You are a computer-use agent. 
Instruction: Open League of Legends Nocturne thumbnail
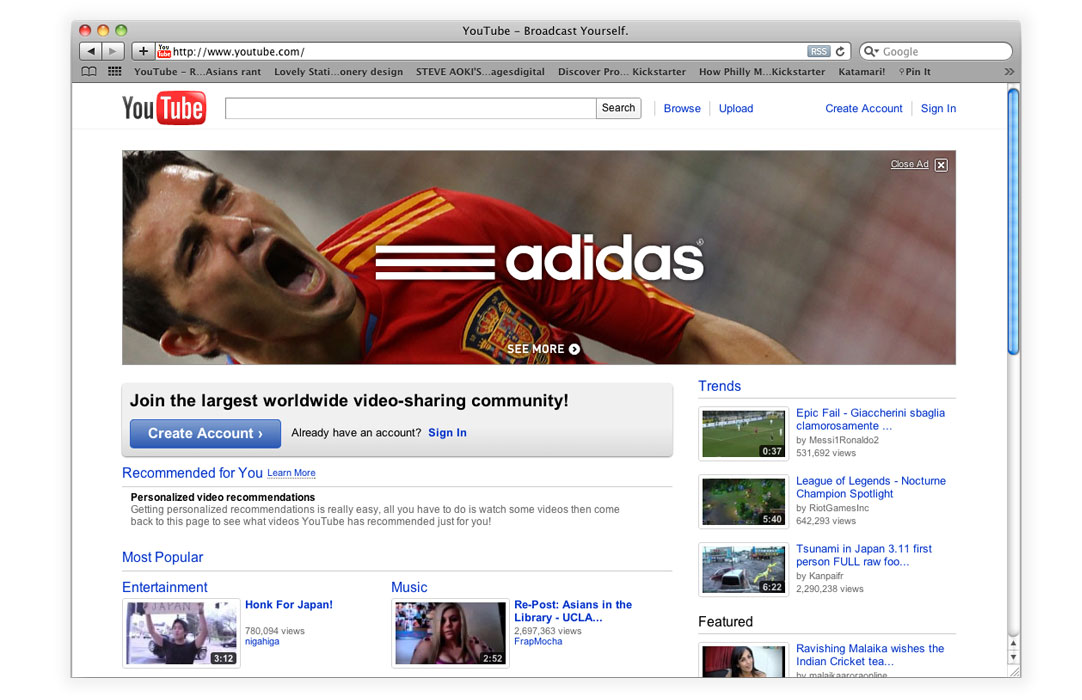743,501
